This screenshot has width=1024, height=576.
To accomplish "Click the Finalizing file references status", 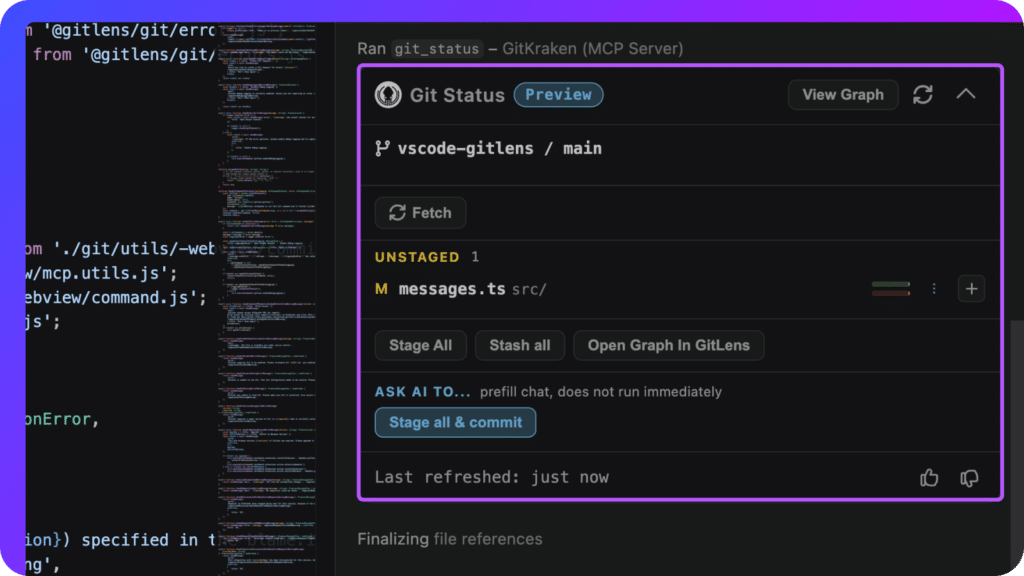I will pyautogui.click(x=449, y=539).
